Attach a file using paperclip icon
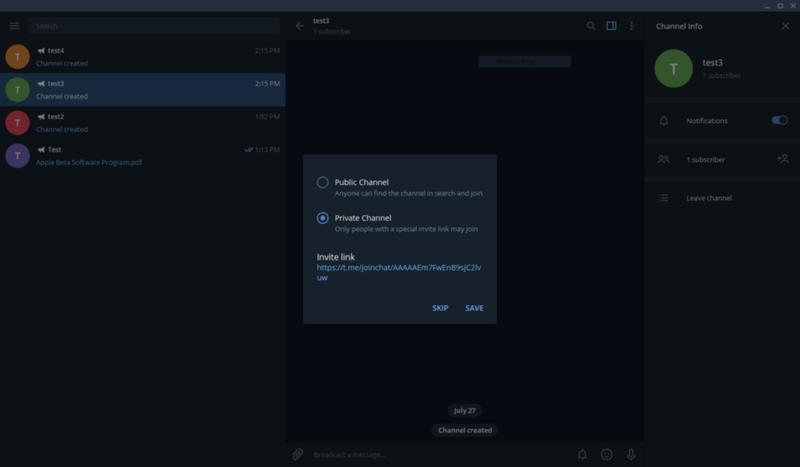The width and height of the screenshot is (800, 467). [x=298, y=454]
